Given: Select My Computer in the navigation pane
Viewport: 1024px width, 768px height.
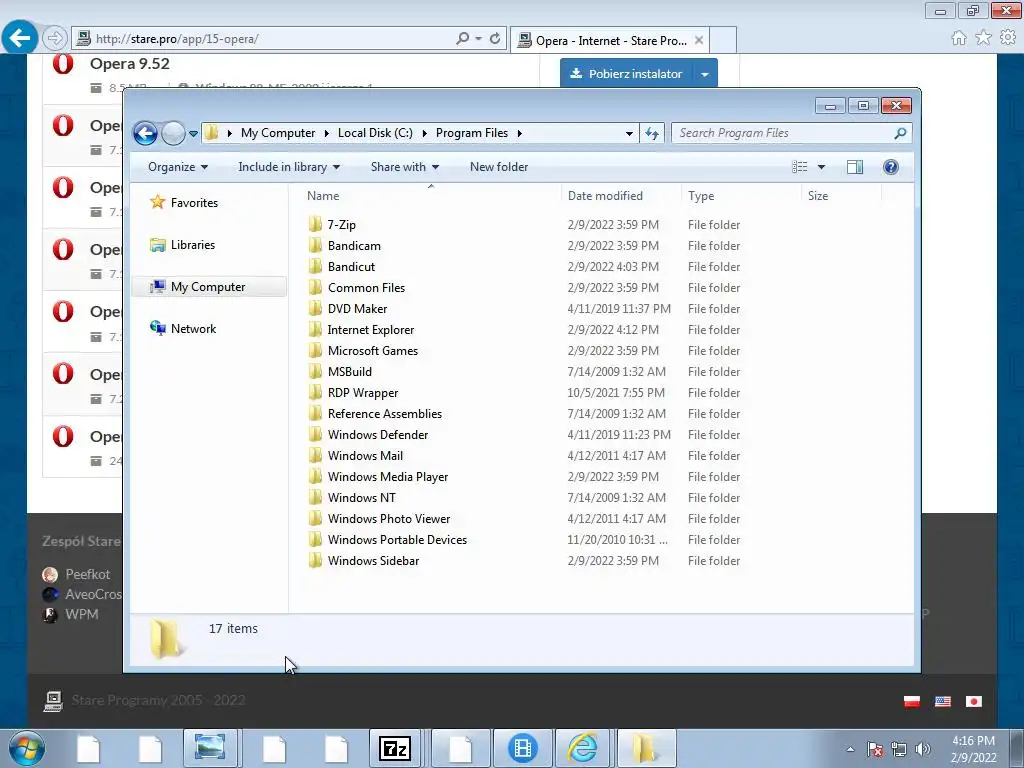Looking at the screenshot, I should (x=209, y=287).
